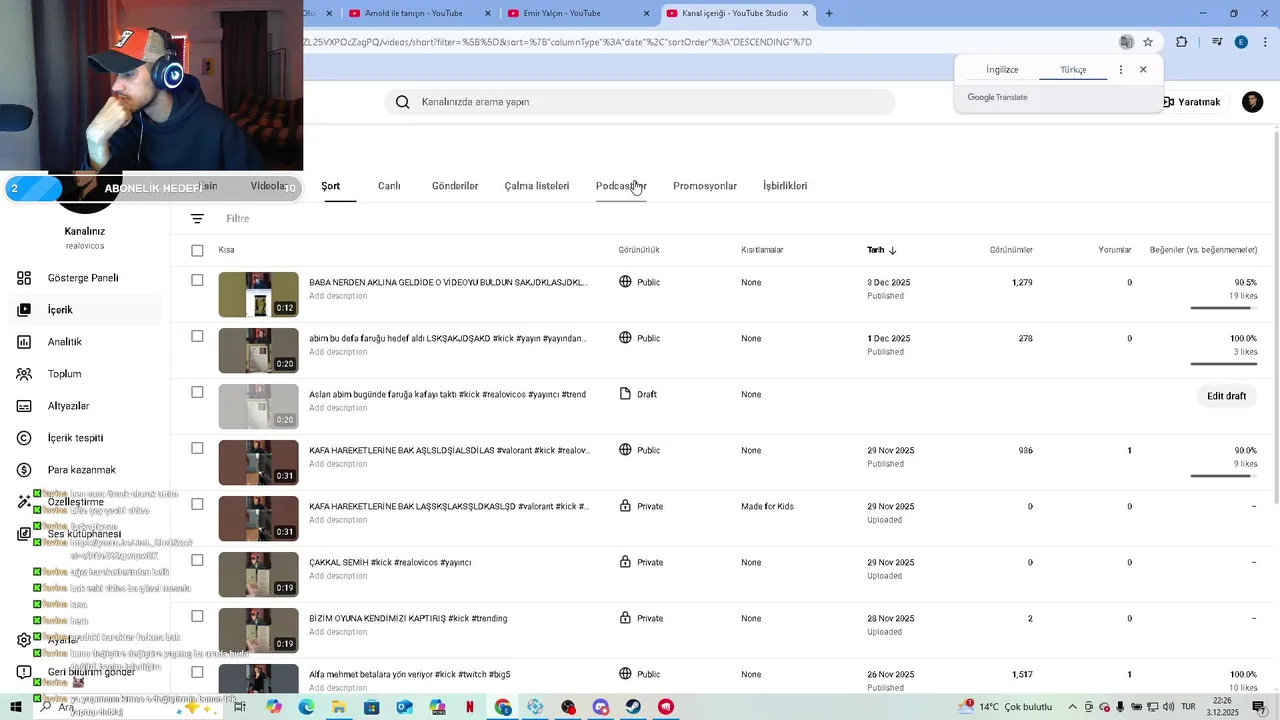Viewport: 1280px width, 720px height.
Task: Open Outlook from the taskbar
Action: 404,707
